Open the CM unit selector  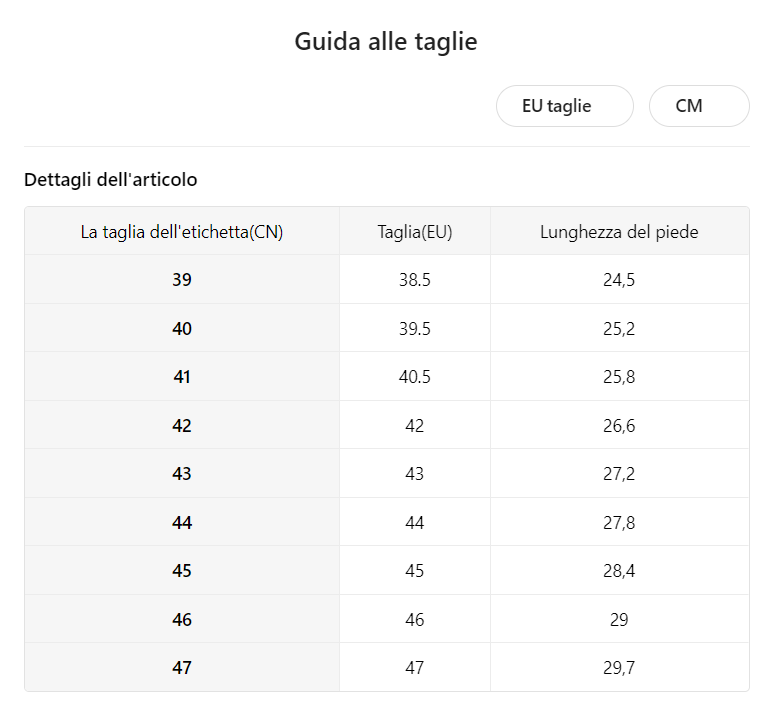click(699, 106)
